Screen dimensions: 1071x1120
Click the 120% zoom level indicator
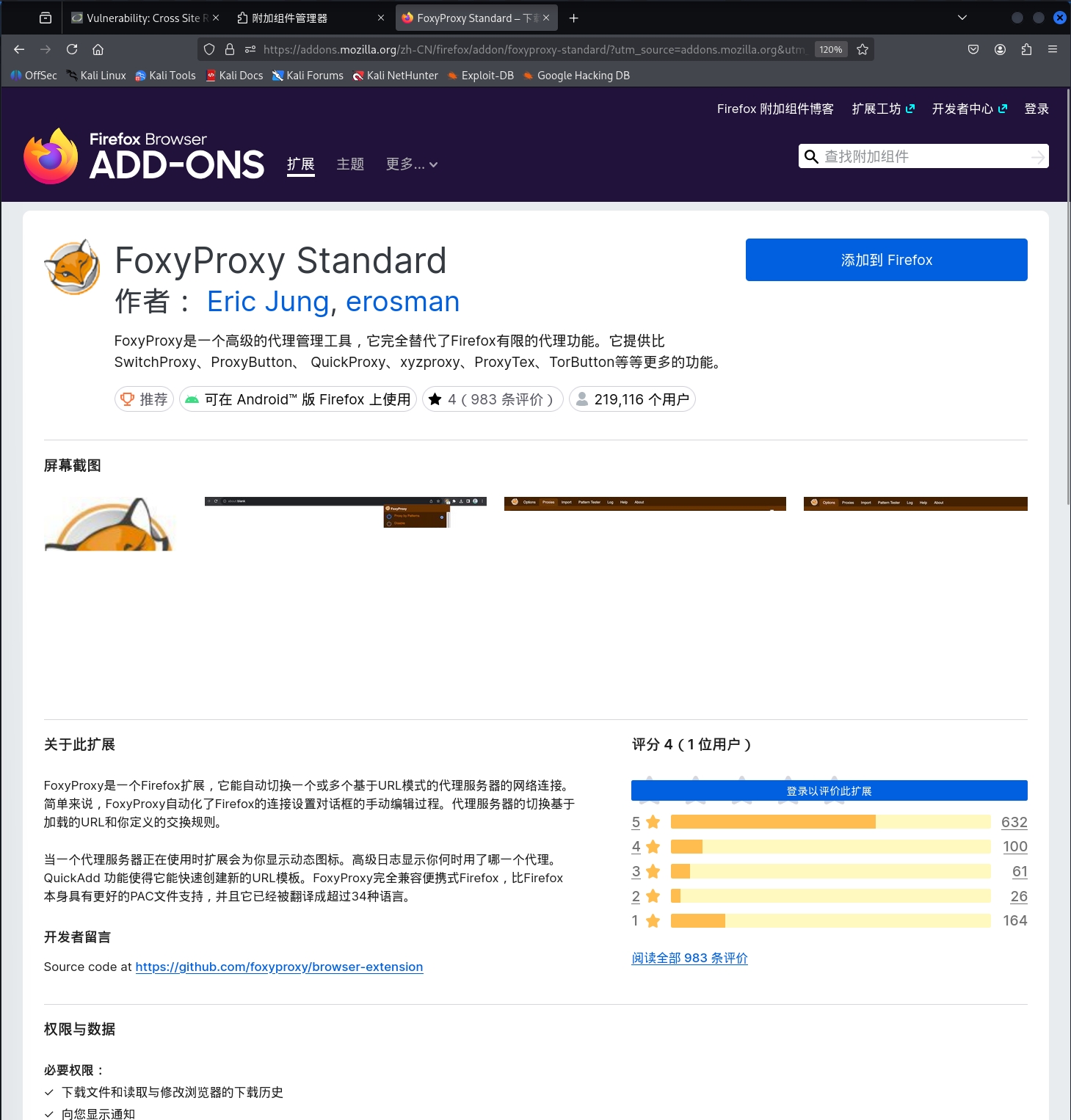[831, 49]
